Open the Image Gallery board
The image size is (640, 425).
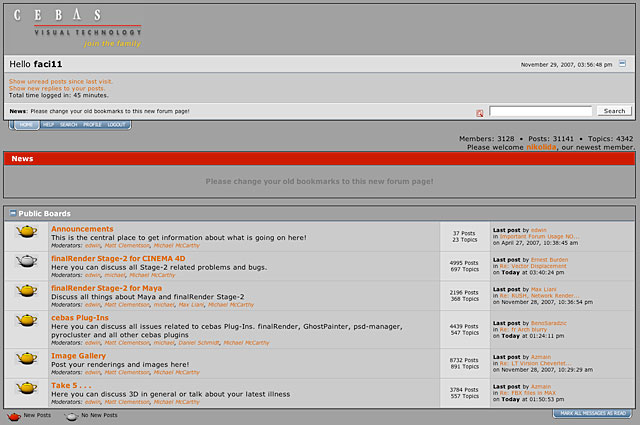78,356
